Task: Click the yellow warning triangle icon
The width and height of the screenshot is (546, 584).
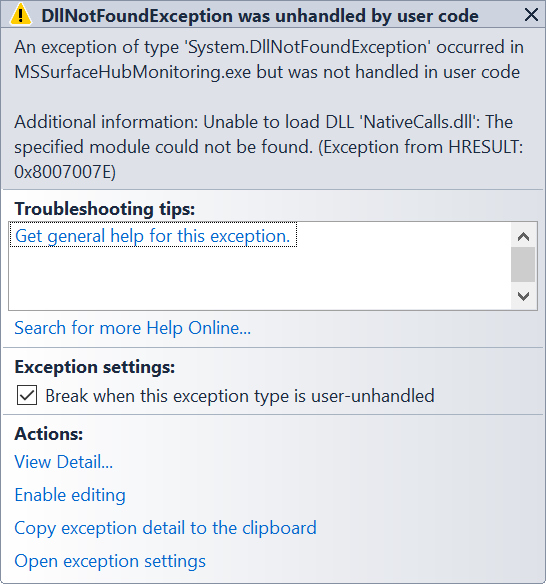Action: tap(20, 15)
